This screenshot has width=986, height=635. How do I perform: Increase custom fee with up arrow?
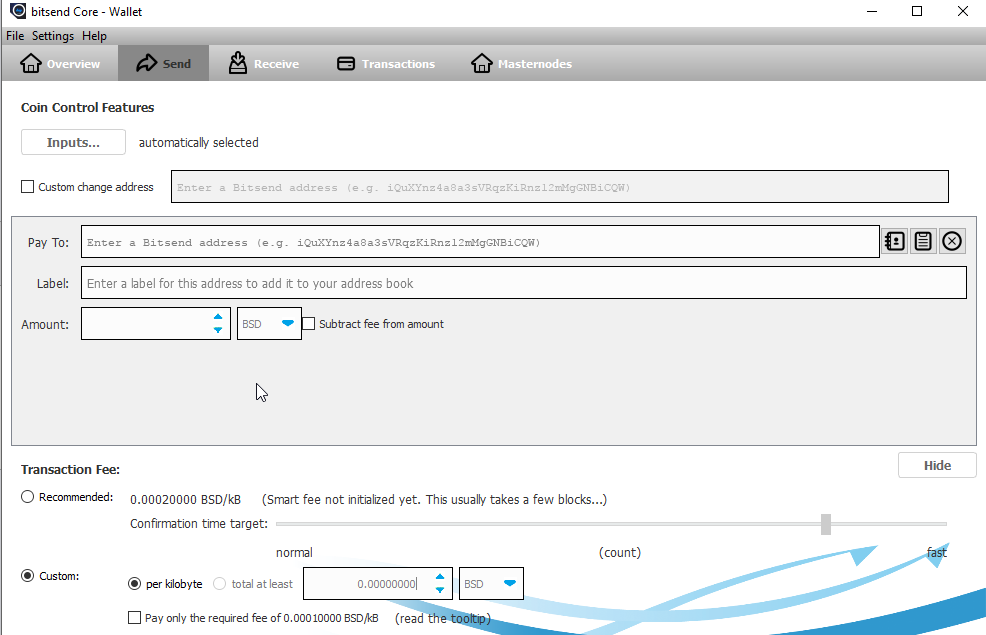point(440,577)
